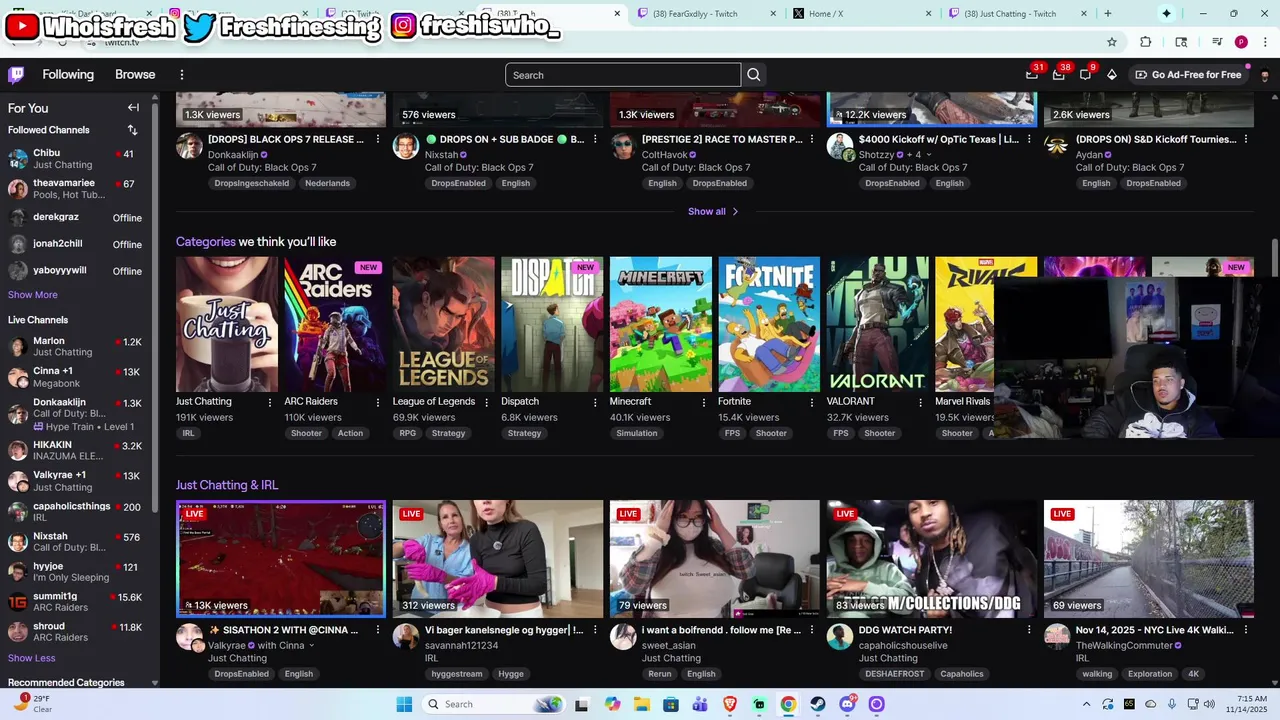This screenshot has width=1280, height=720.
Task: Open options menu for DDG WATCH PARTY stream
Action: click(1029, 630)
